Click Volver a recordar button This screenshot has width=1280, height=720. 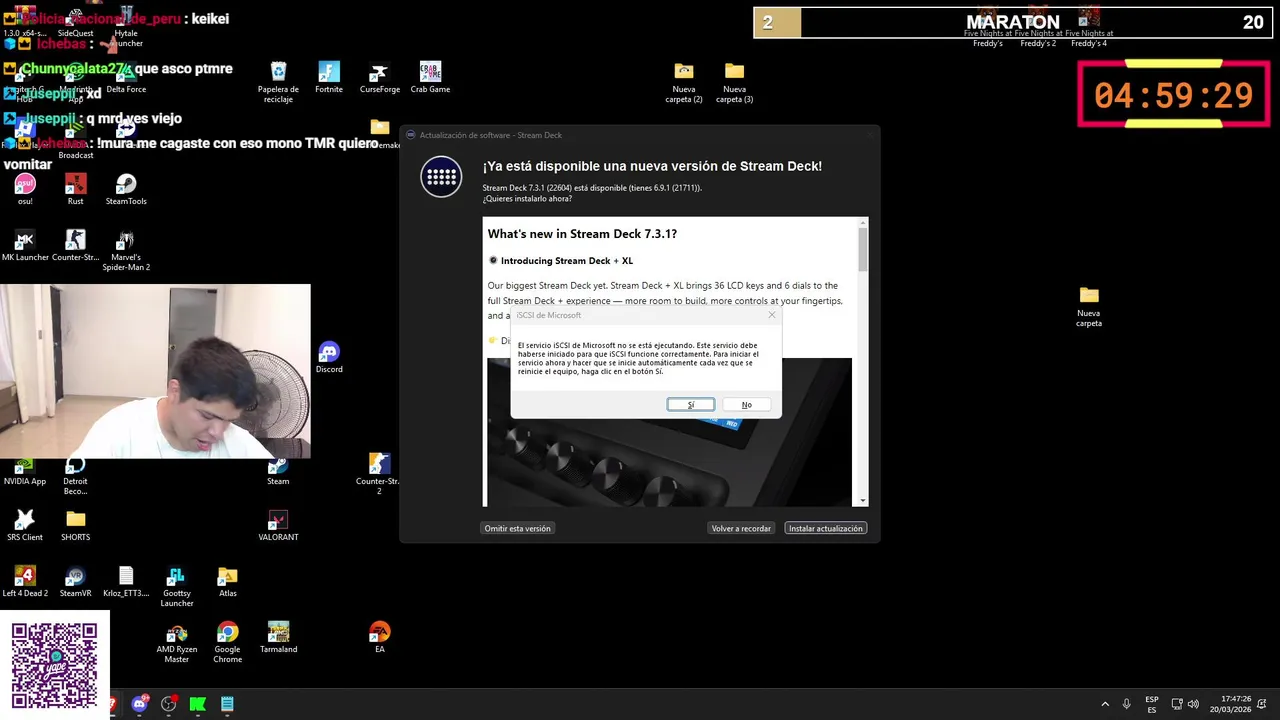click(741, 528)
